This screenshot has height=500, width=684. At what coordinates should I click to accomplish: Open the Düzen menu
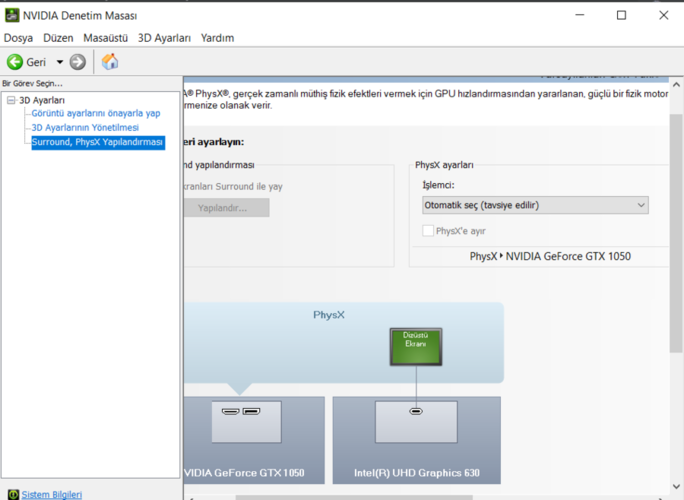tap(58, 38)
